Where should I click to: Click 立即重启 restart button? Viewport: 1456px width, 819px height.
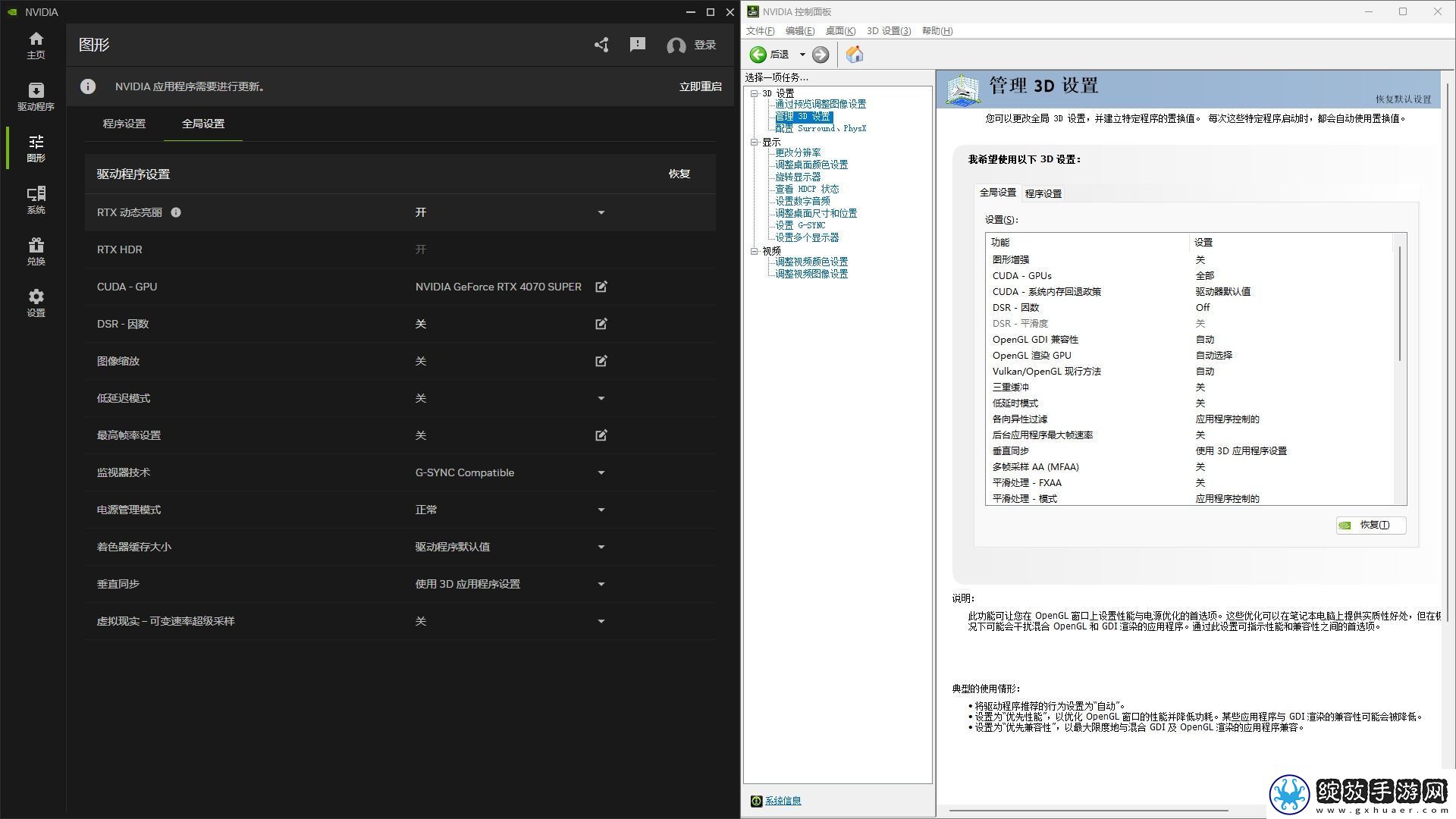coord(701,86)
